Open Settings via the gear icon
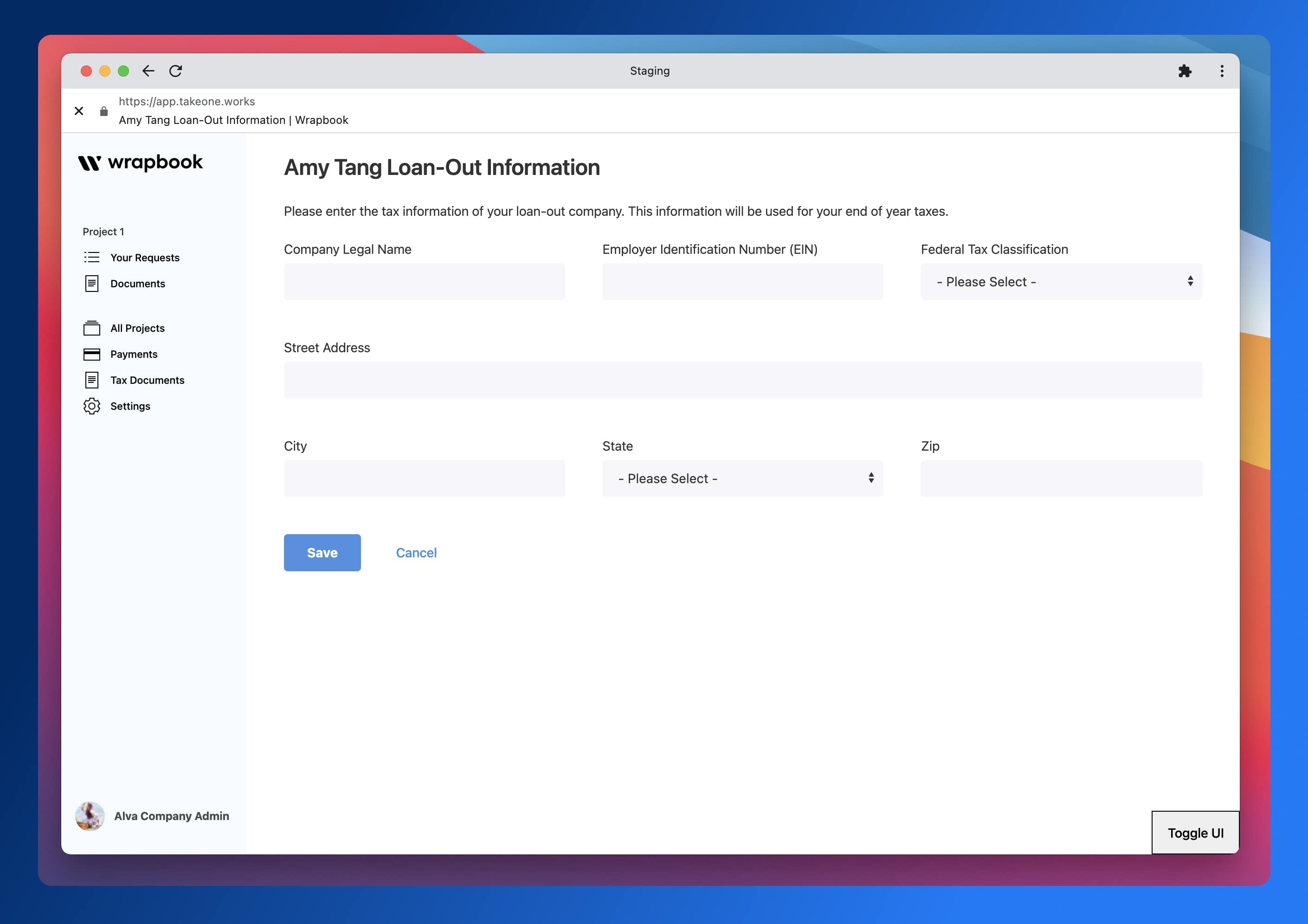The height and width of the screenshot is (924, 1308). click(91, 406)
